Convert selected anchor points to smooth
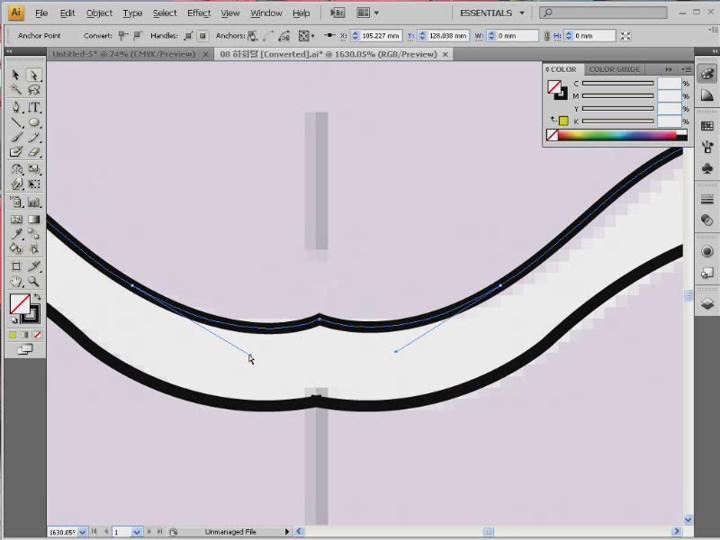Image resolution: width=720 pixels, height=540 pixels. tap(137, 35)
